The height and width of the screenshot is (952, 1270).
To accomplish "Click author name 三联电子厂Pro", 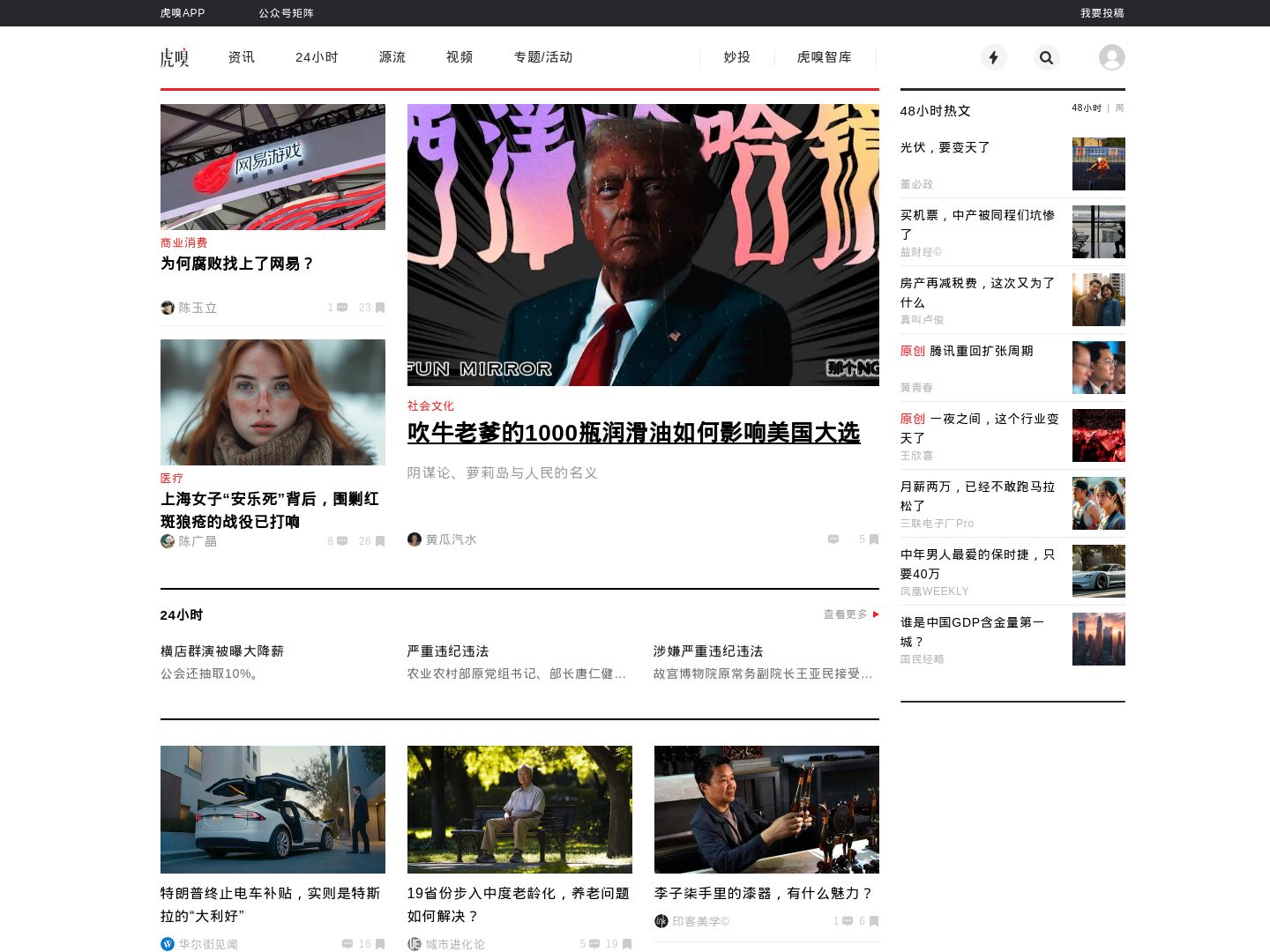I will (x=938, y=524).
